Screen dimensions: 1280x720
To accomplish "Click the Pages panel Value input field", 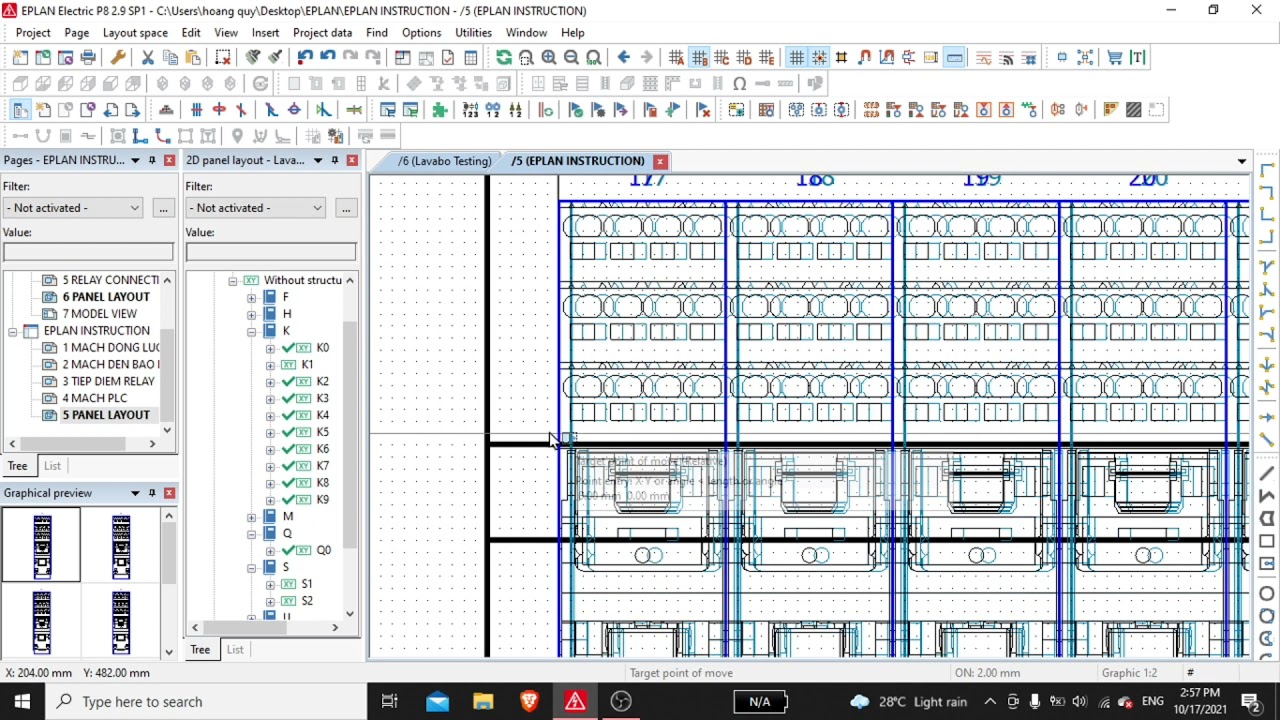I will point(88,252).
